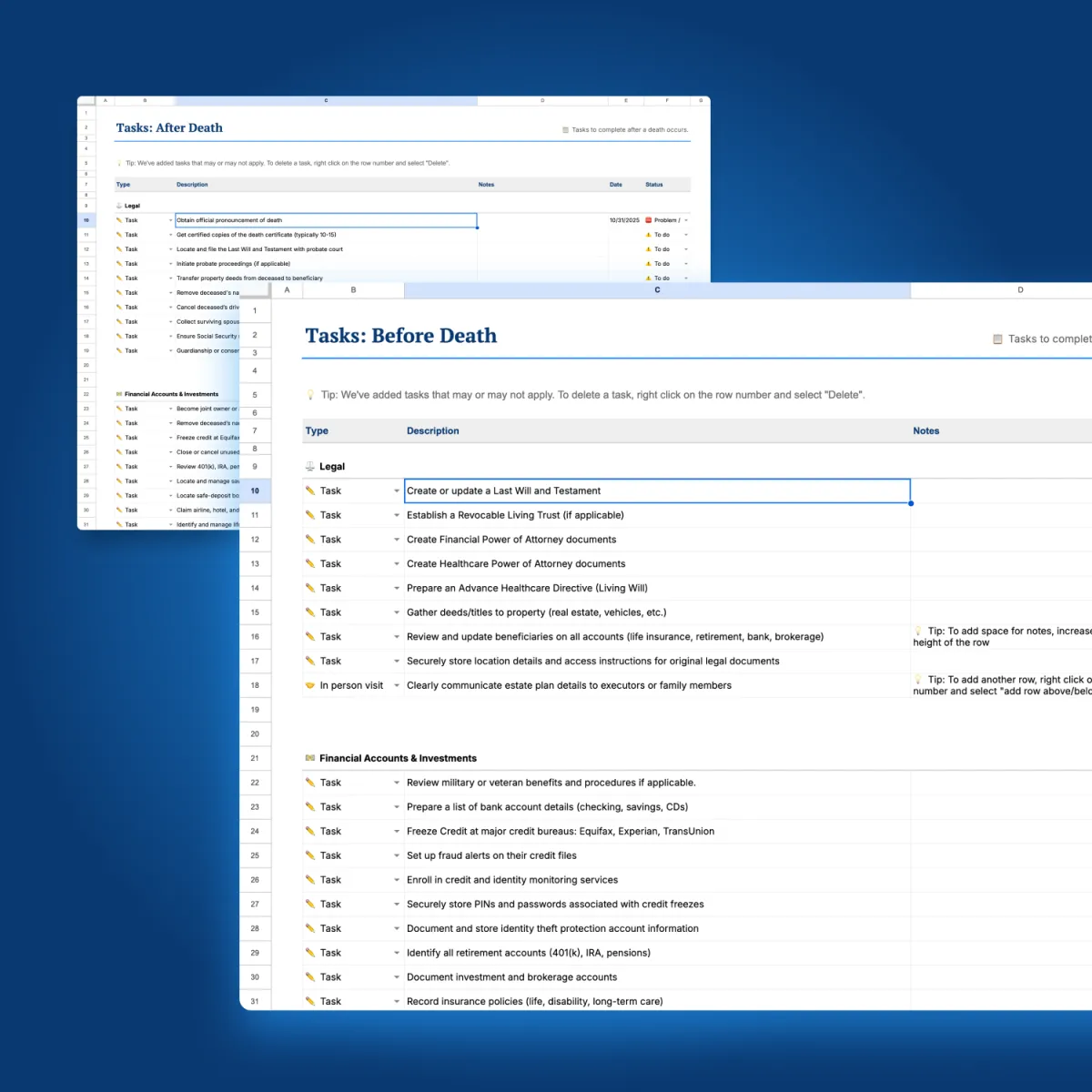Click red Problem status icon in After Death sheet
1092x1092 pixels.
tap(649, 220)
